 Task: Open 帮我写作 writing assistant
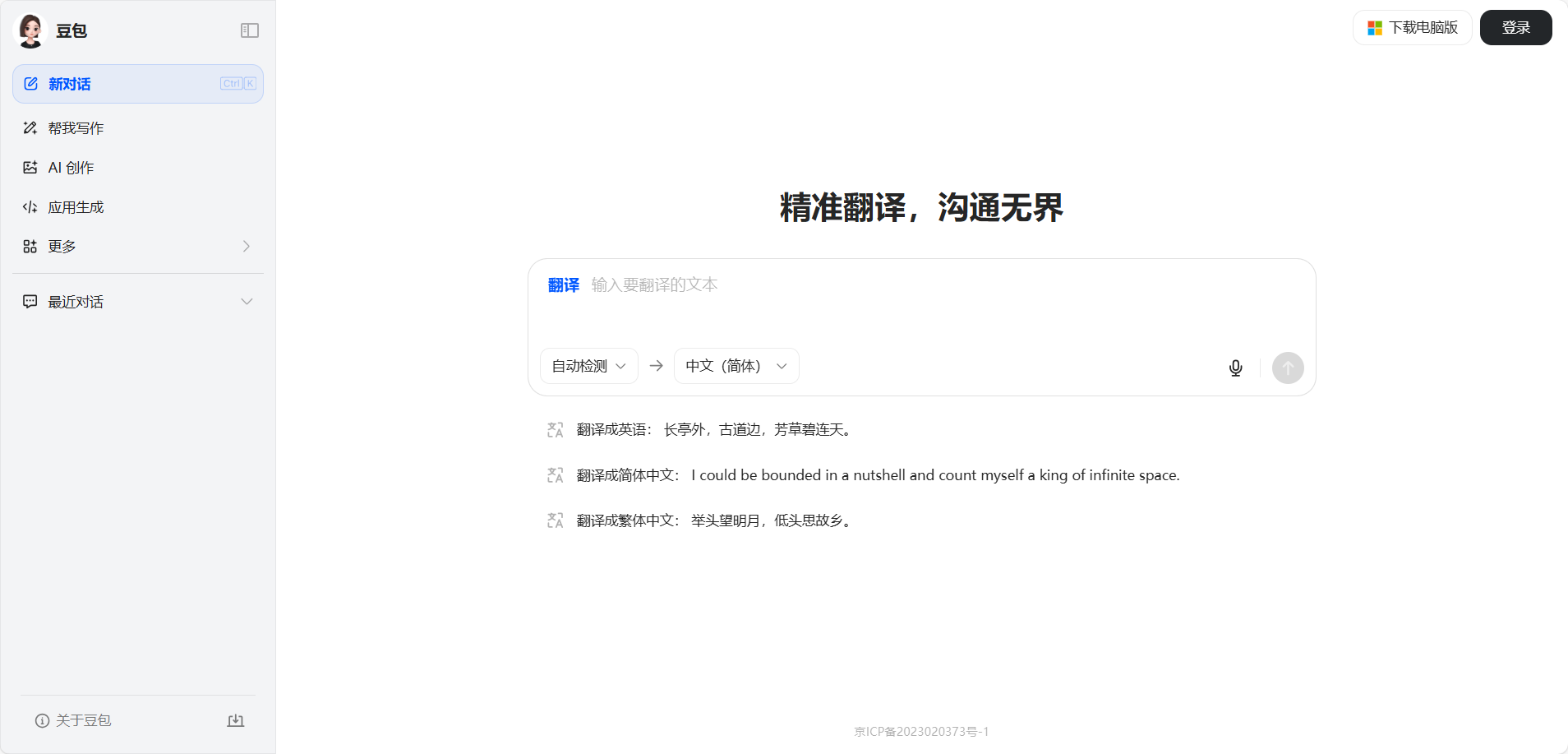pyautogui.click(x=76, y=128)
